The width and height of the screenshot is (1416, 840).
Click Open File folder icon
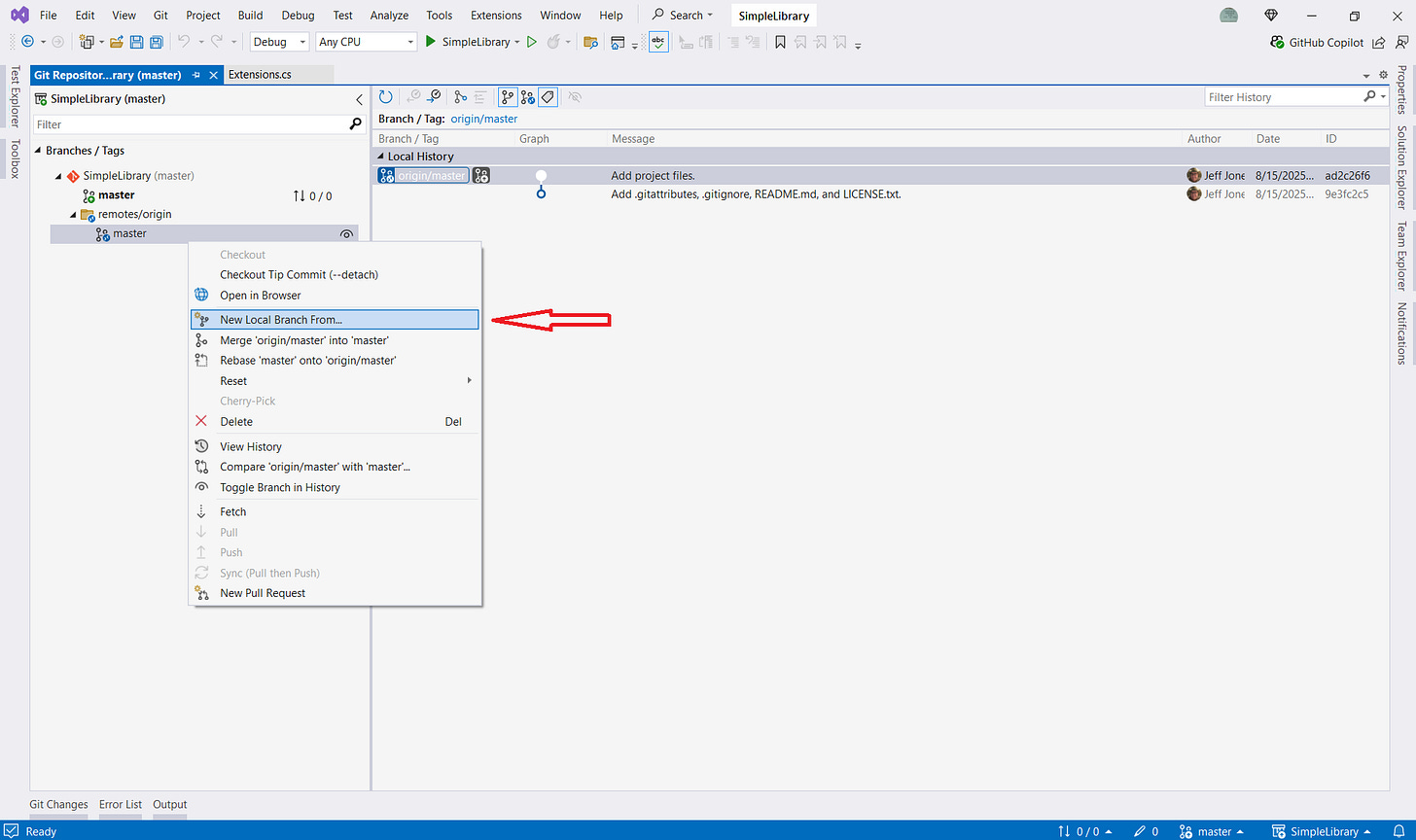tap(117, 42)
